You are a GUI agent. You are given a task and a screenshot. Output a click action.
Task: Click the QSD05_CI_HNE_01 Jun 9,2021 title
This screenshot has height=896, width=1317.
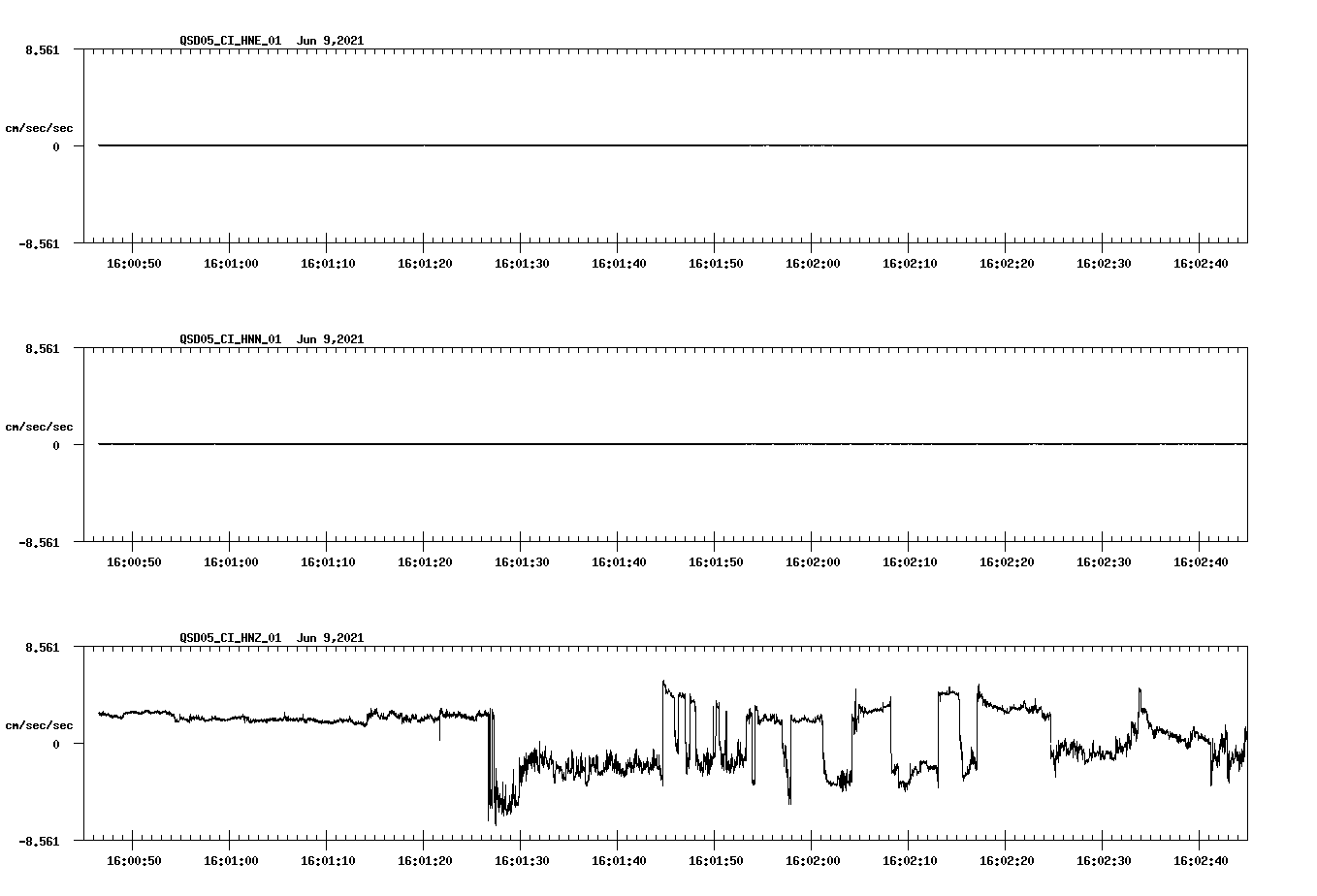coord(272,41)
